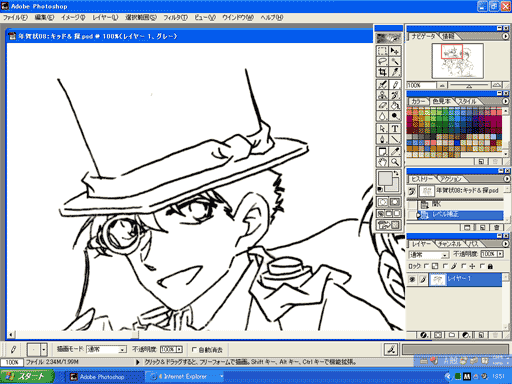Switch to the スタイル tab
The height and width of the screenshot is (384, 512).
click(467, 101)
